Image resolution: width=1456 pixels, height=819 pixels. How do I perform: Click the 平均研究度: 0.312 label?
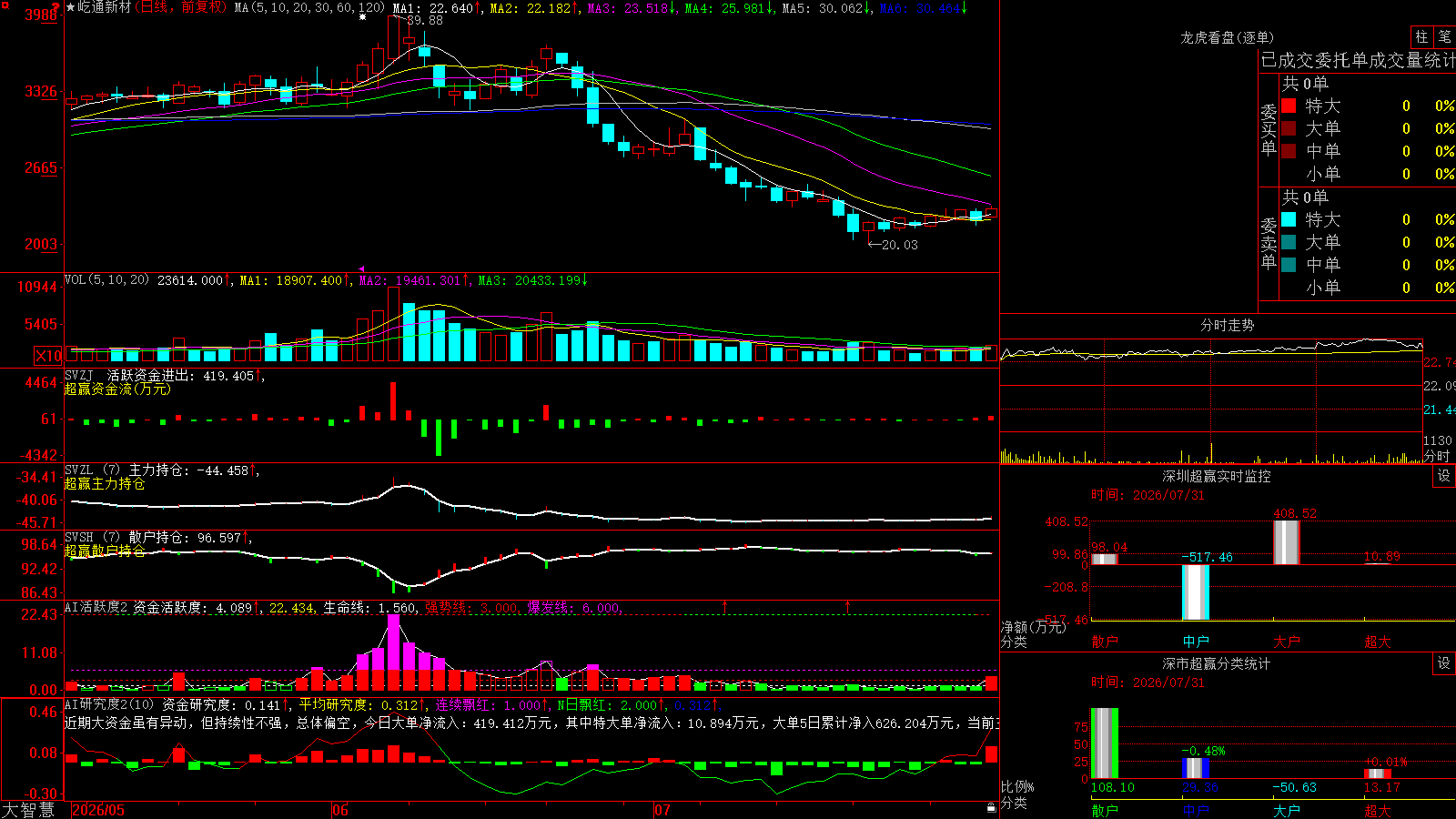click(362, 705)
